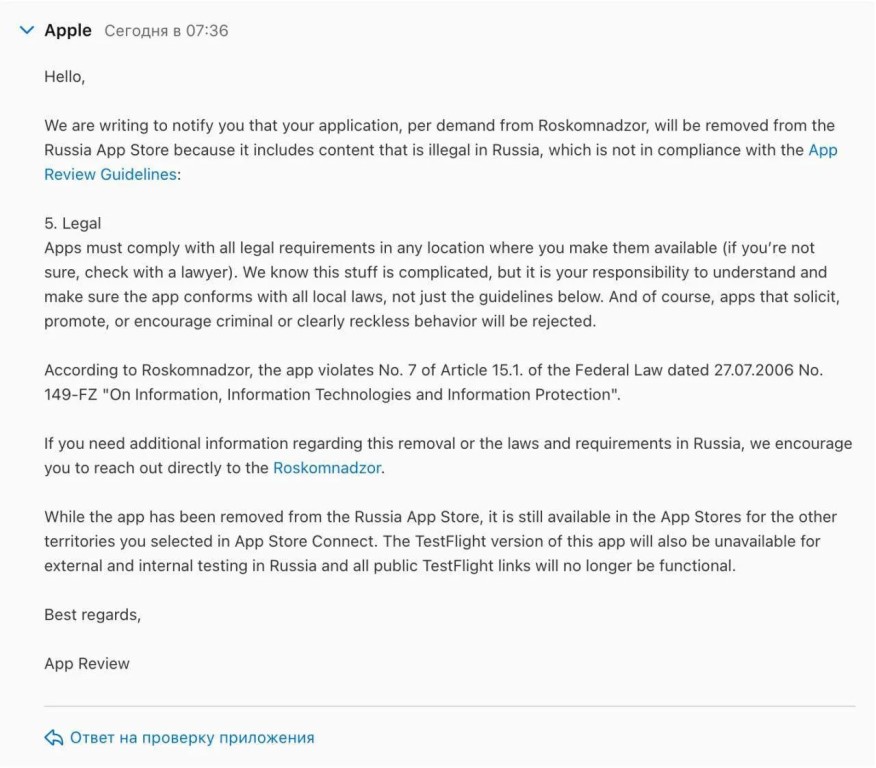This screenshot has height=768, width=876.
Task: Select the Apple sender name
Action: pyautogui.click(x=68, y=30)
